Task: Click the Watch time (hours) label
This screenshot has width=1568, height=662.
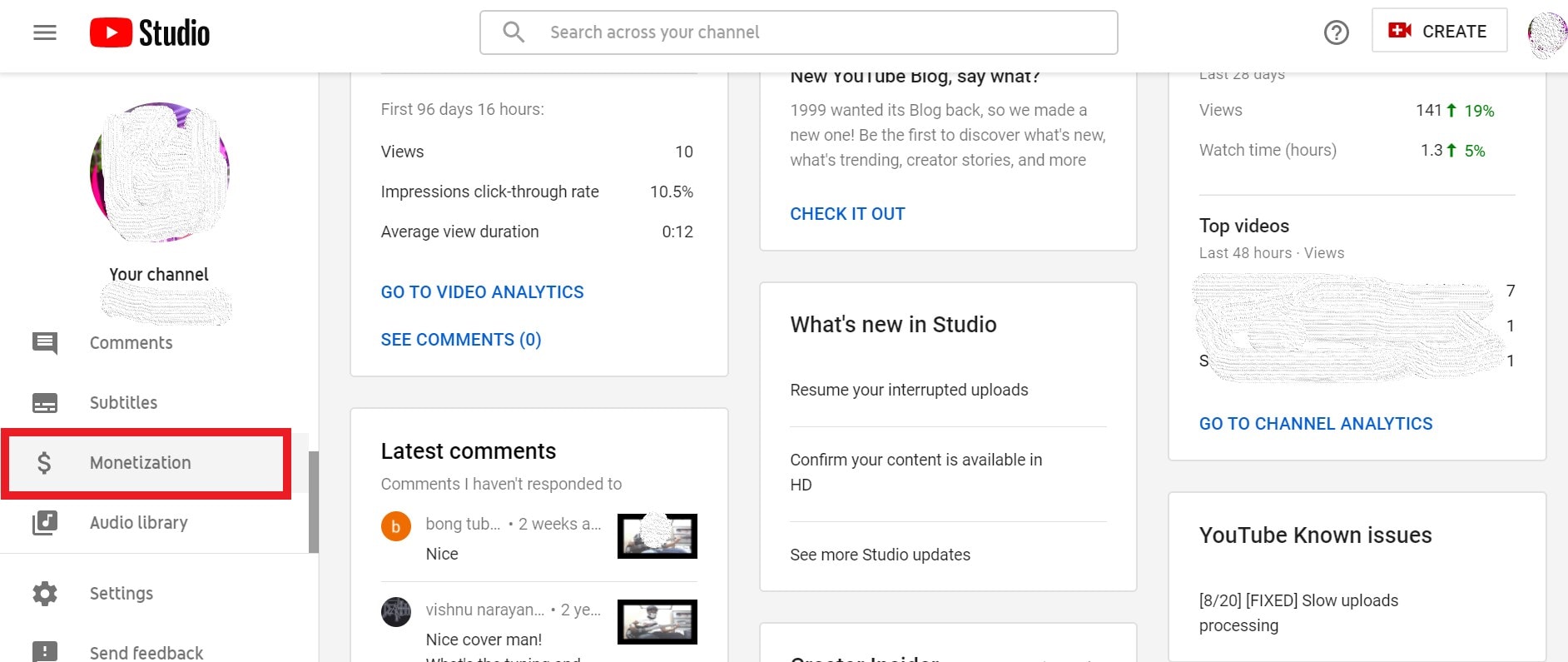Action: pos(1268,151)
